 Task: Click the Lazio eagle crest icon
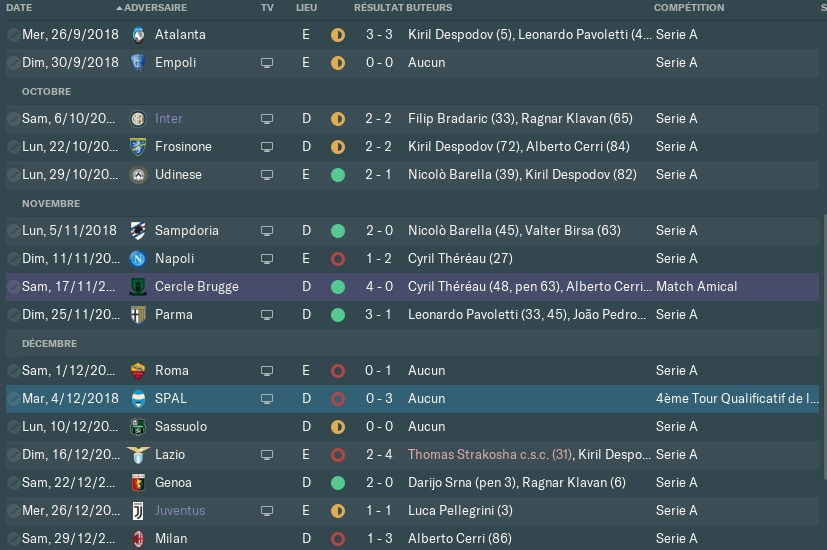coord(138,455)
